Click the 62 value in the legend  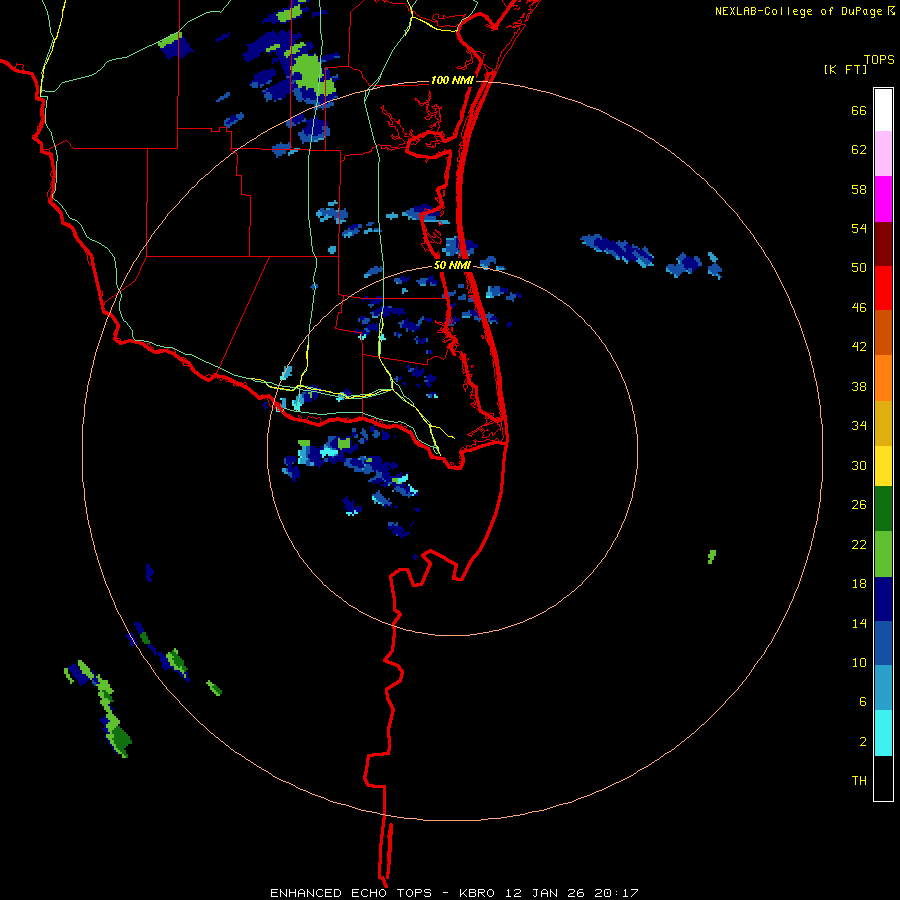coord(859,150)
